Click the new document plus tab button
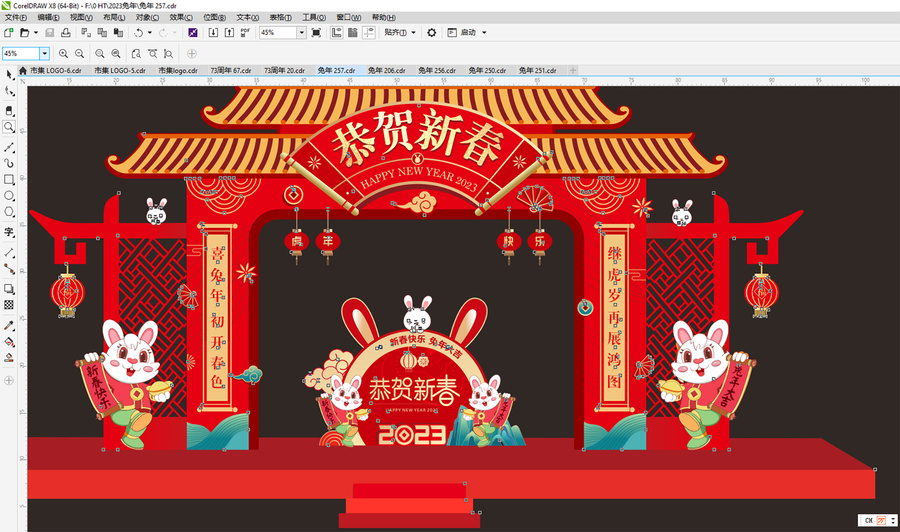This screenshot has width=900, height=532. click(573, 70)
